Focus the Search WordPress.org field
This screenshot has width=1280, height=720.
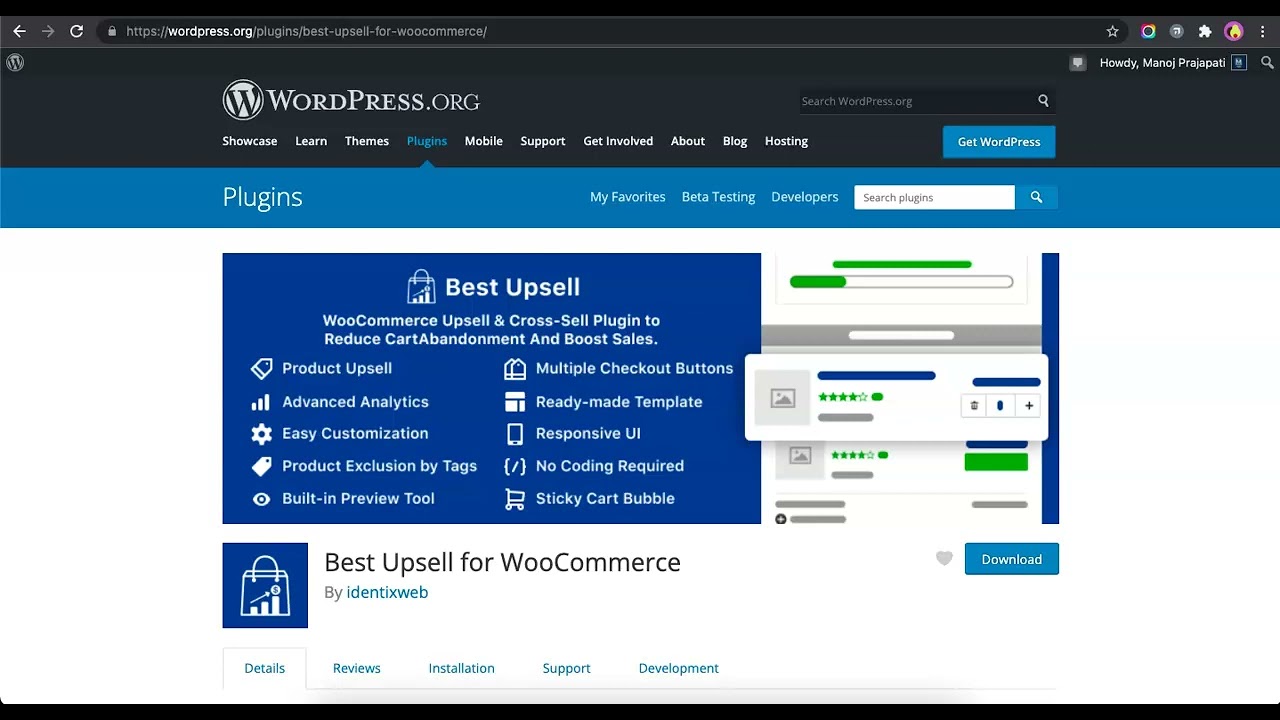(916, 101)
